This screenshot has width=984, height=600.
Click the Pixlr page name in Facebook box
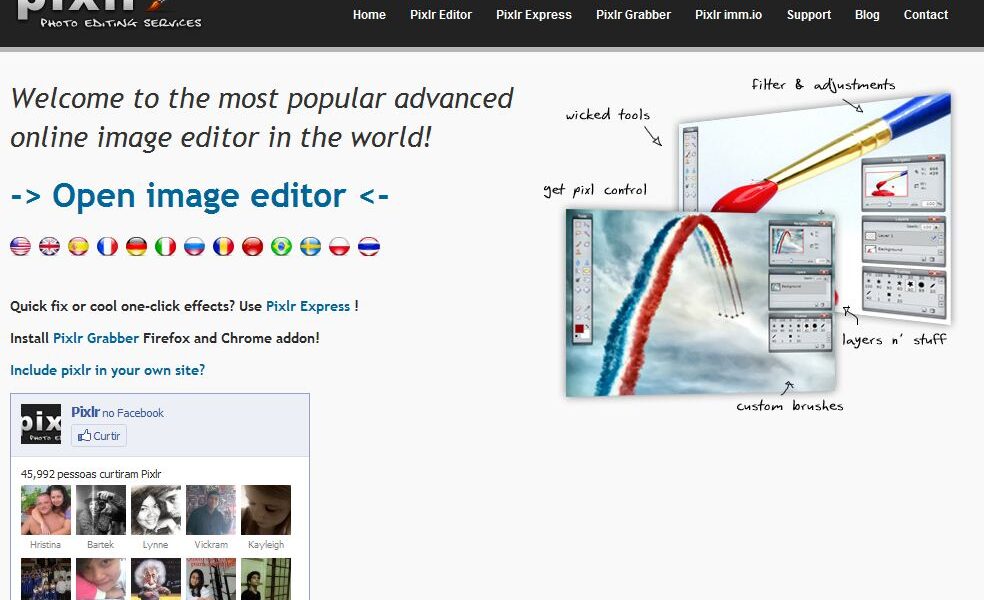(85, 412)
